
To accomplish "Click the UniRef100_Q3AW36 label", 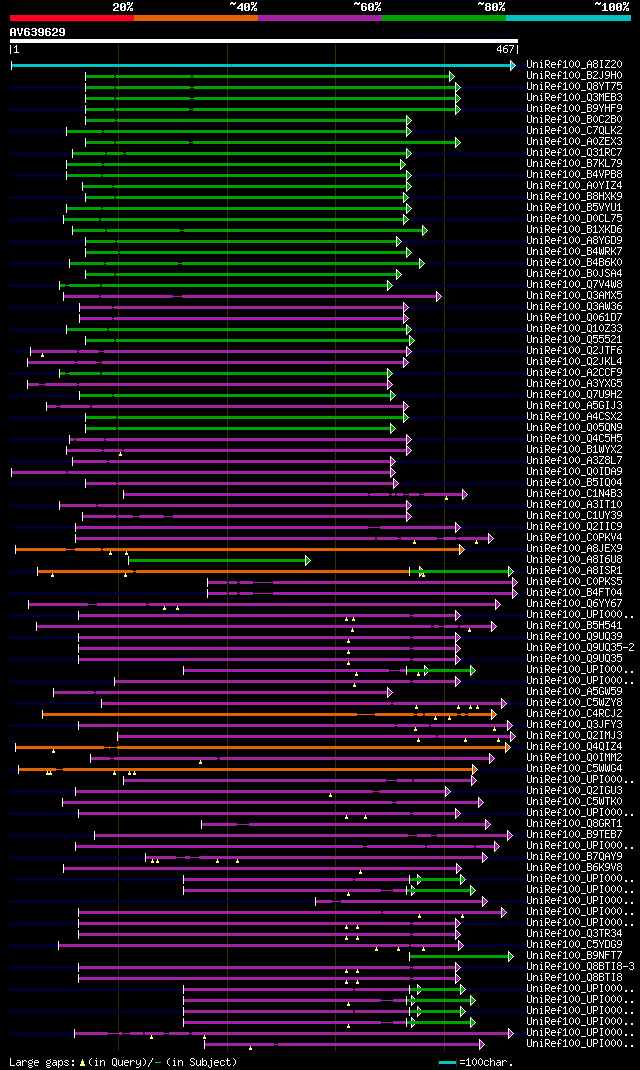I will pyautogui.click(x=574, y=307).
